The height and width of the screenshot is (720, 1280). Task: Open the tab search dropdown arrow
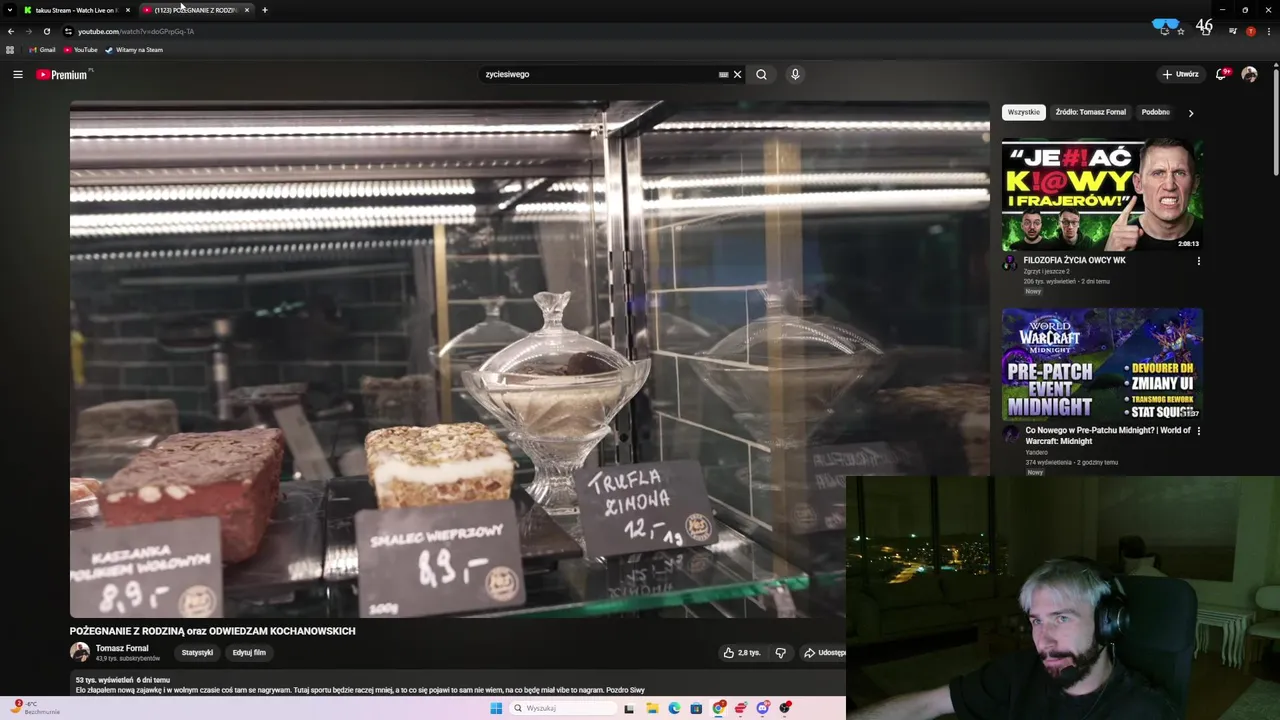pos(11,10)
